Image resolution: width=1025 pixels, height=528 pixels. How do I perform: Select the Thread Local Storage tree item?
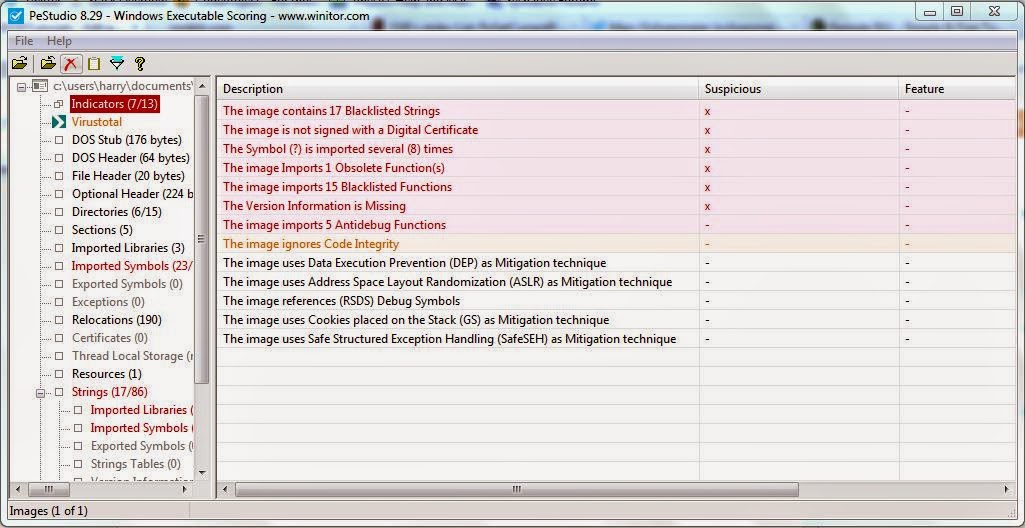coord(133,356)
